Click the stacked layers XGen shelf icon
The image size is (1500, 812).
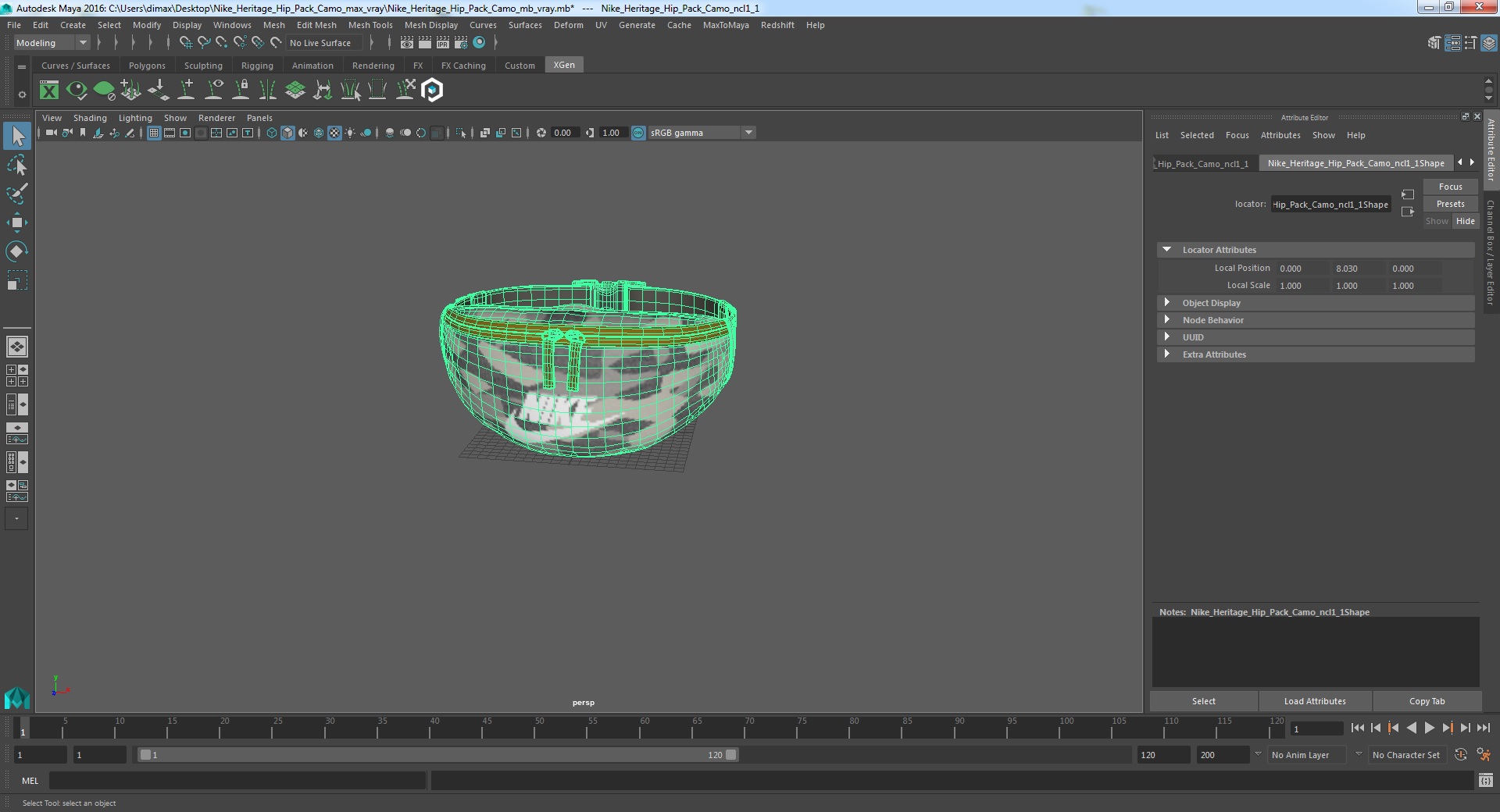coord(295,91)
